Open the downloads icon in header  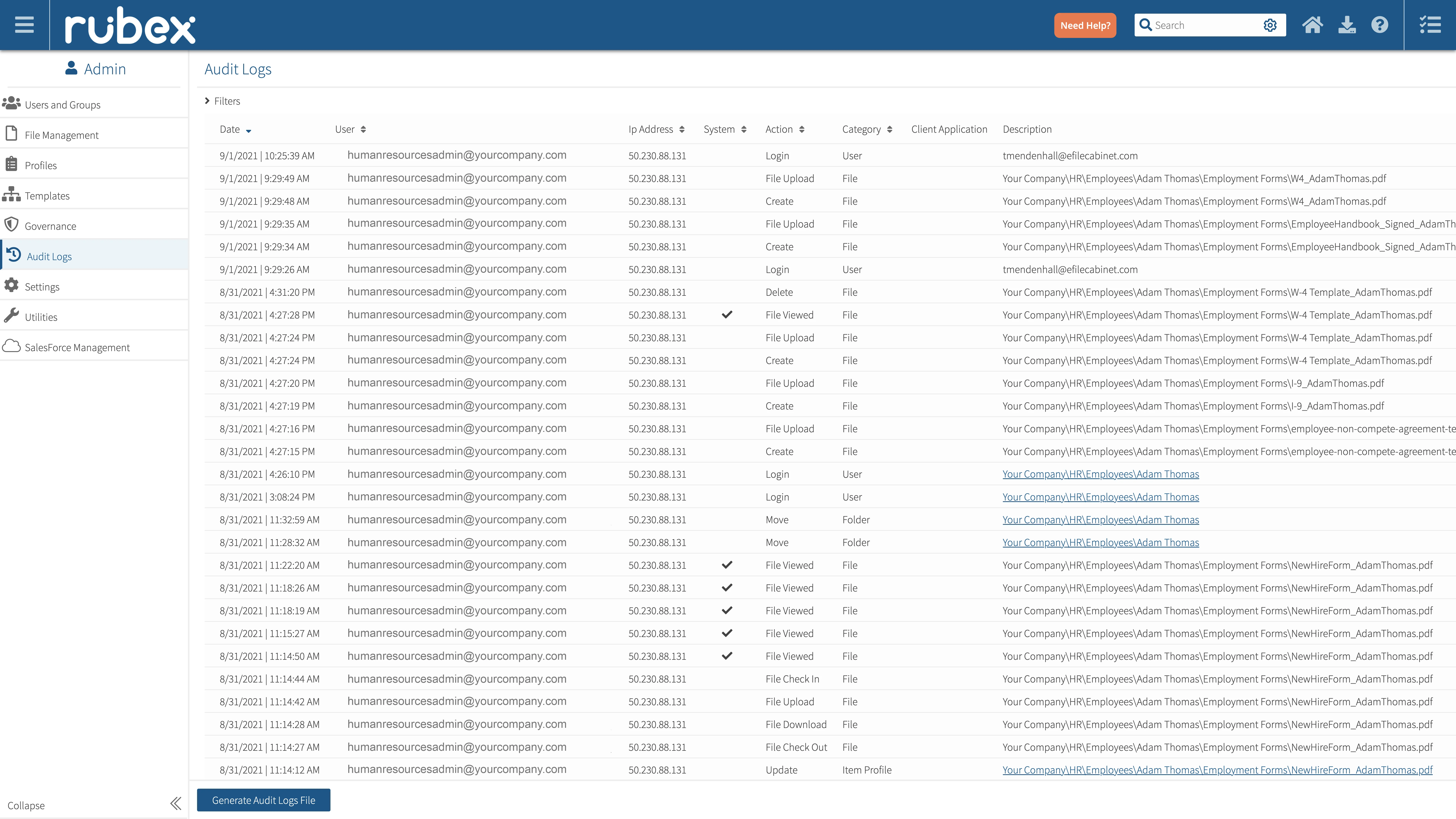(1347, 25)
